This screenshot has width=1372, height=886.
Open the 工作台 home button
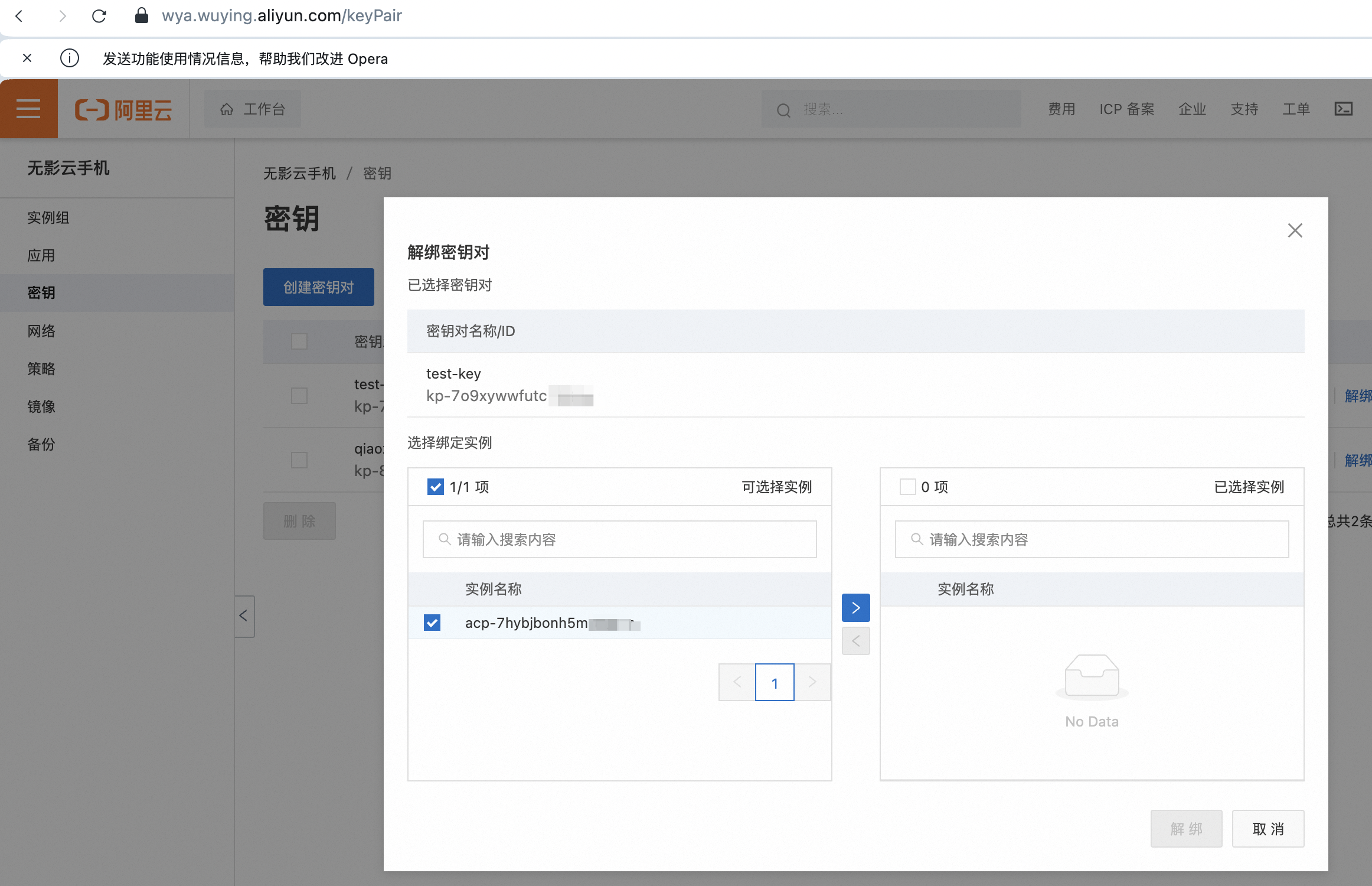(253, 109)
